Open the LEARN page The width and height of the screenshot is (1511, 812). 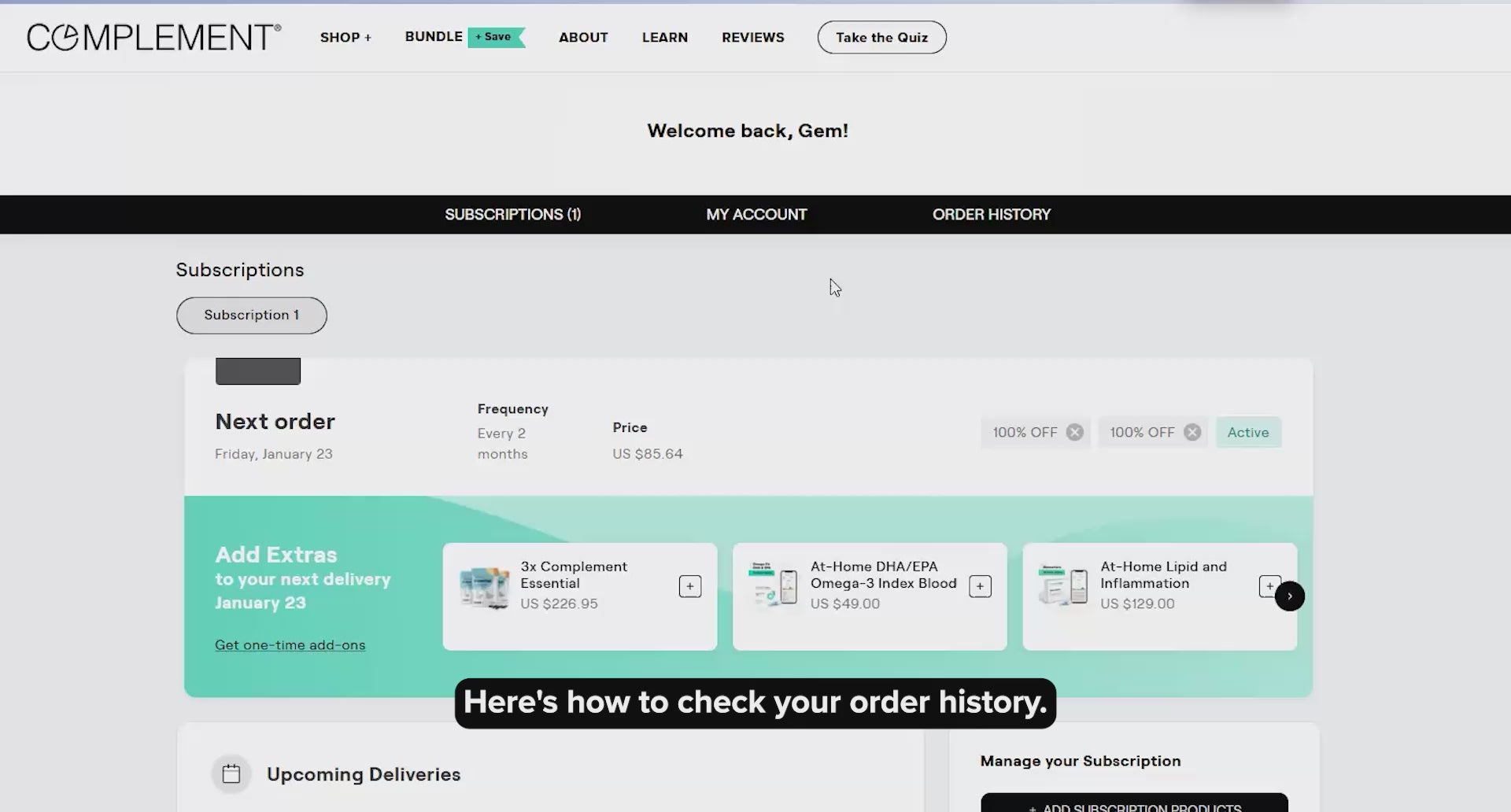tap(665, 37)
